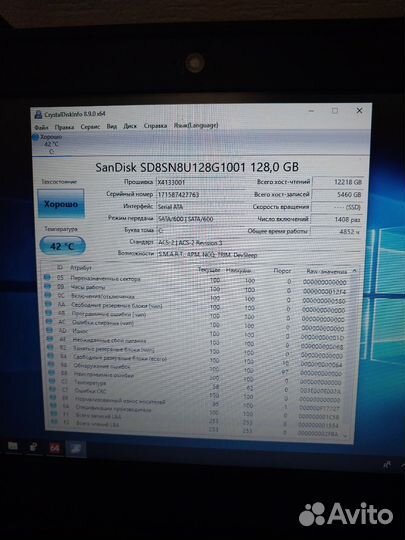The image size is (405, 540).
Task: Click the Наихудшее column header
Action: (238, 270)
